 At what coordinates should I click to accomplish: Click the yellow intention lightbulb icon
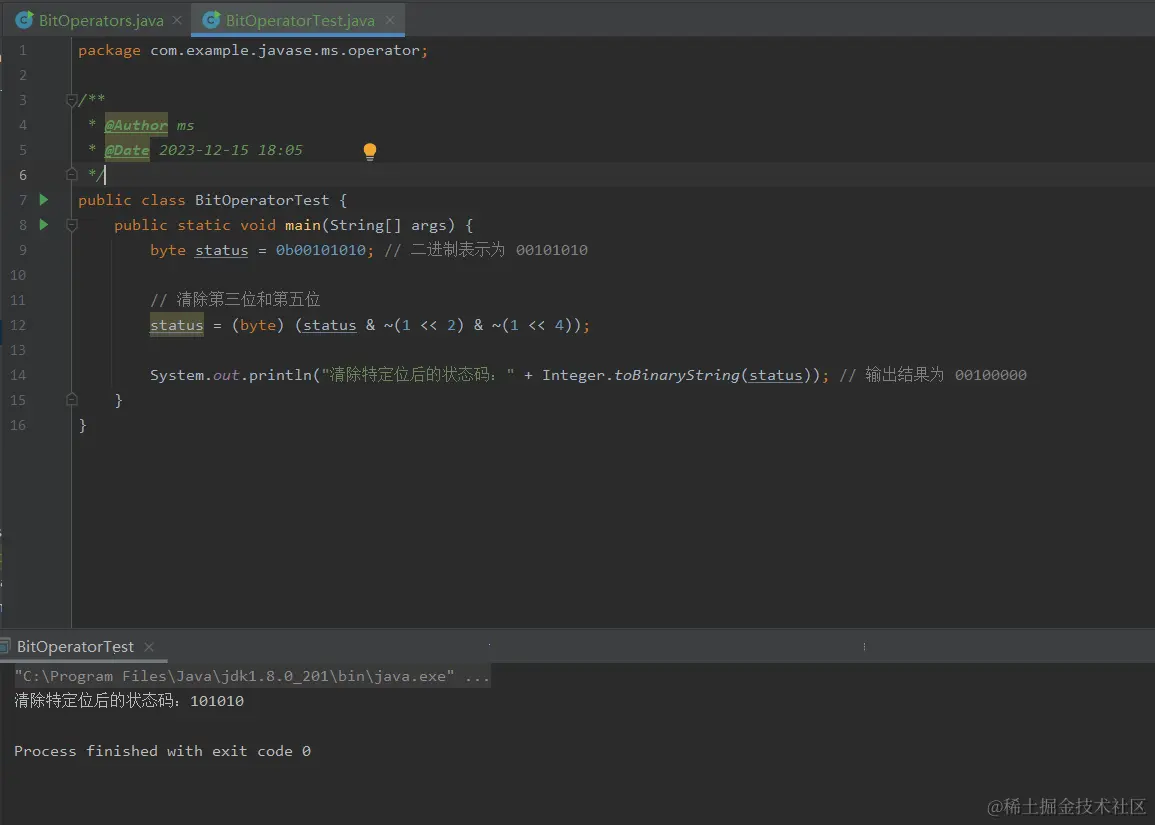[370, 152]
